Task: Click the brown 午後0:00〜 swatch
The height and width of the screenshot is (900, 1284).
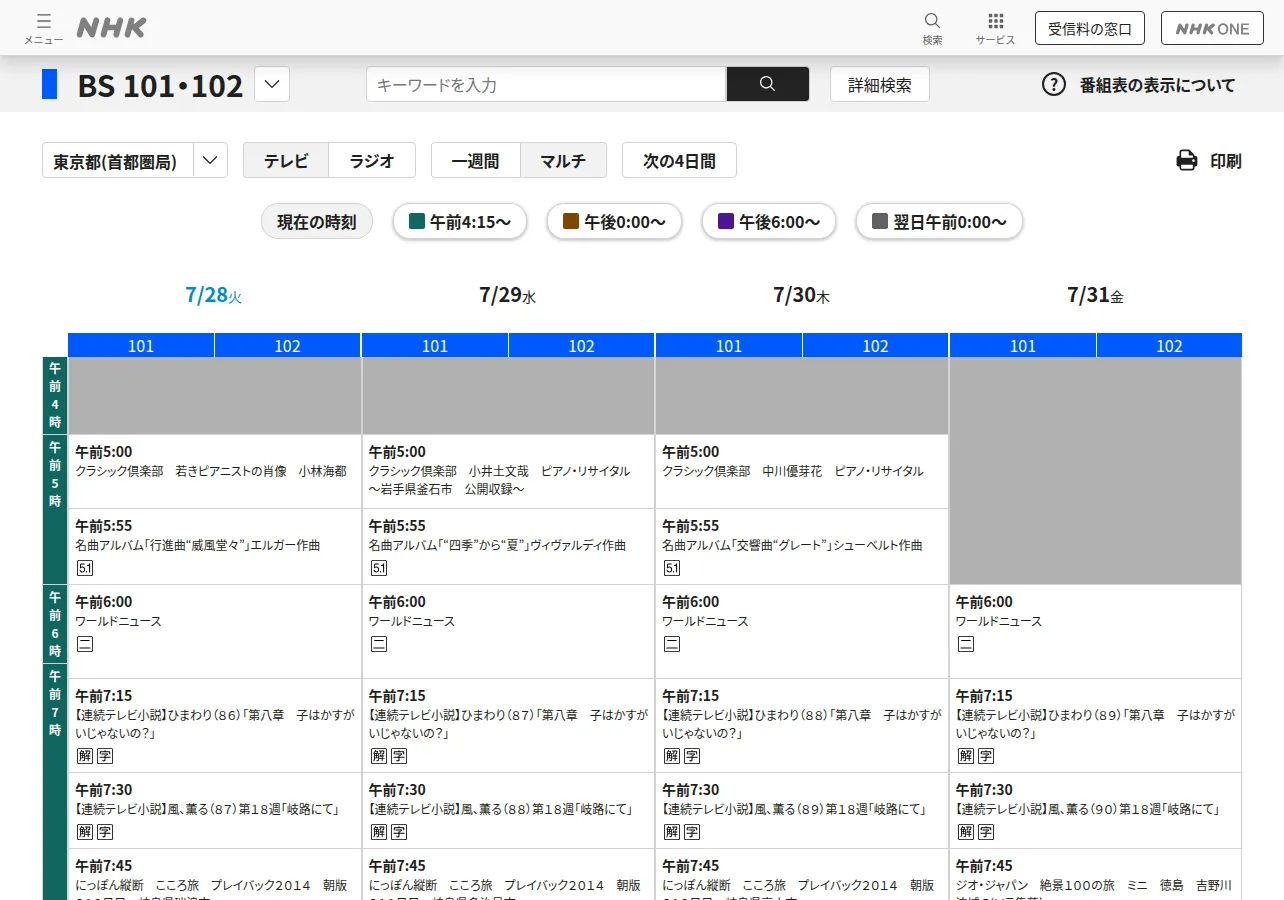Action: 571,222
